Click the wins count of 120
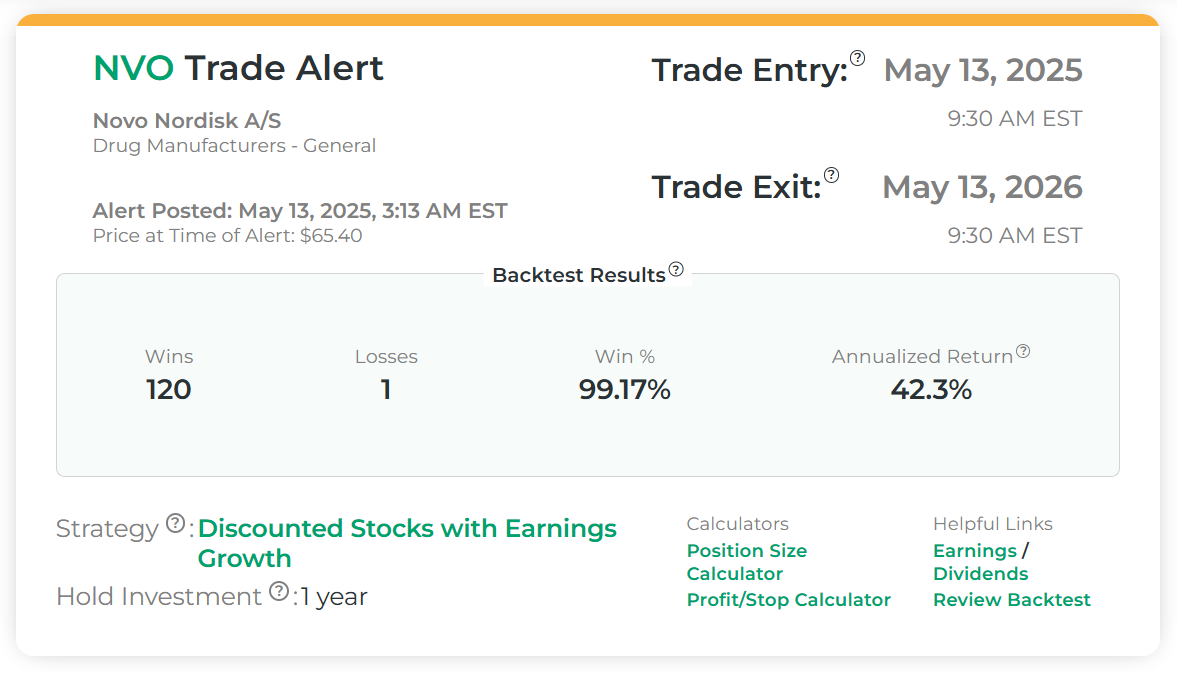 pyautogui.click(x=168, y=390)
